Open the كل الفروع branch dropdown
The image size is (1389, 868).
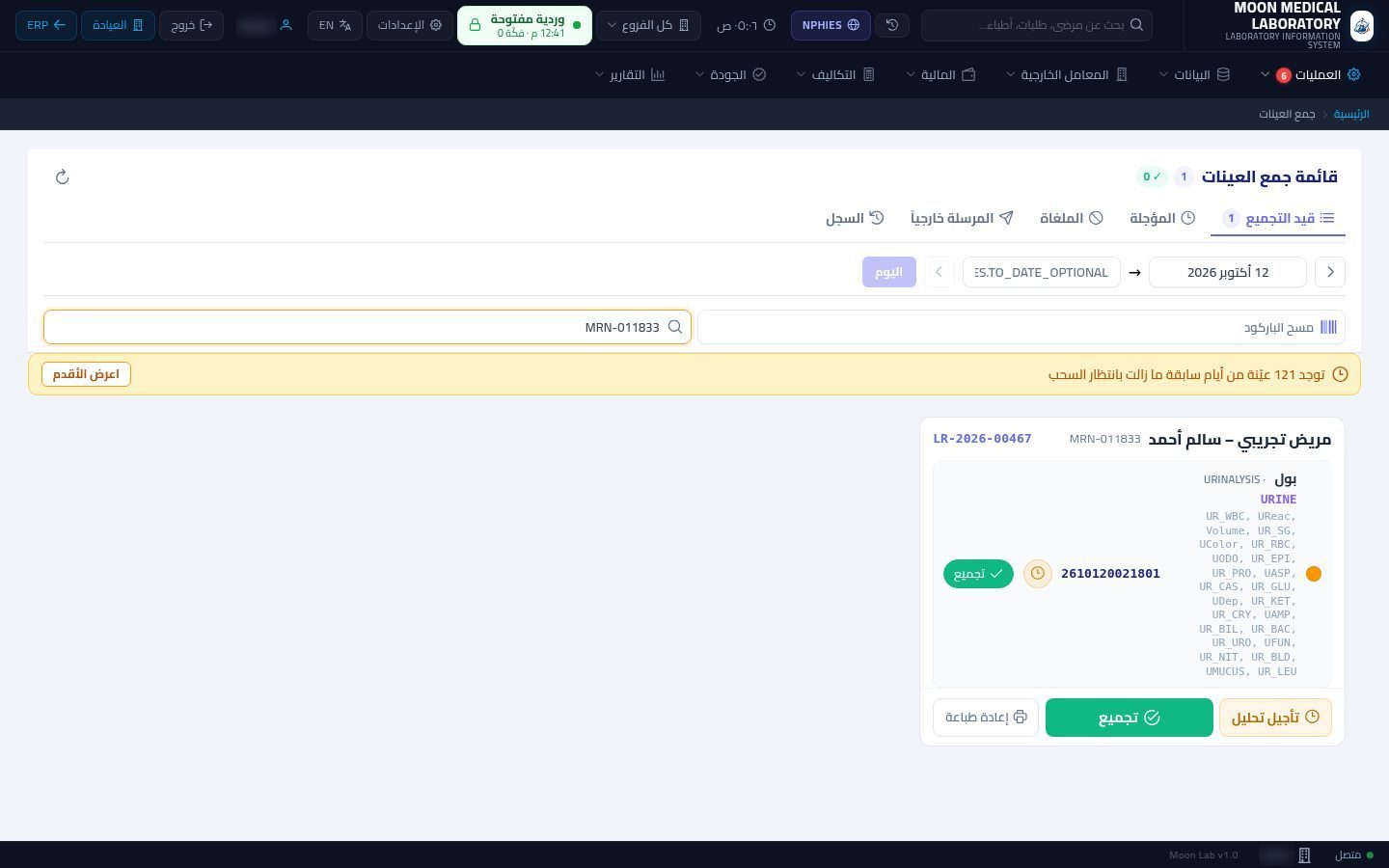pyautogui.click(x=648, y=25)
